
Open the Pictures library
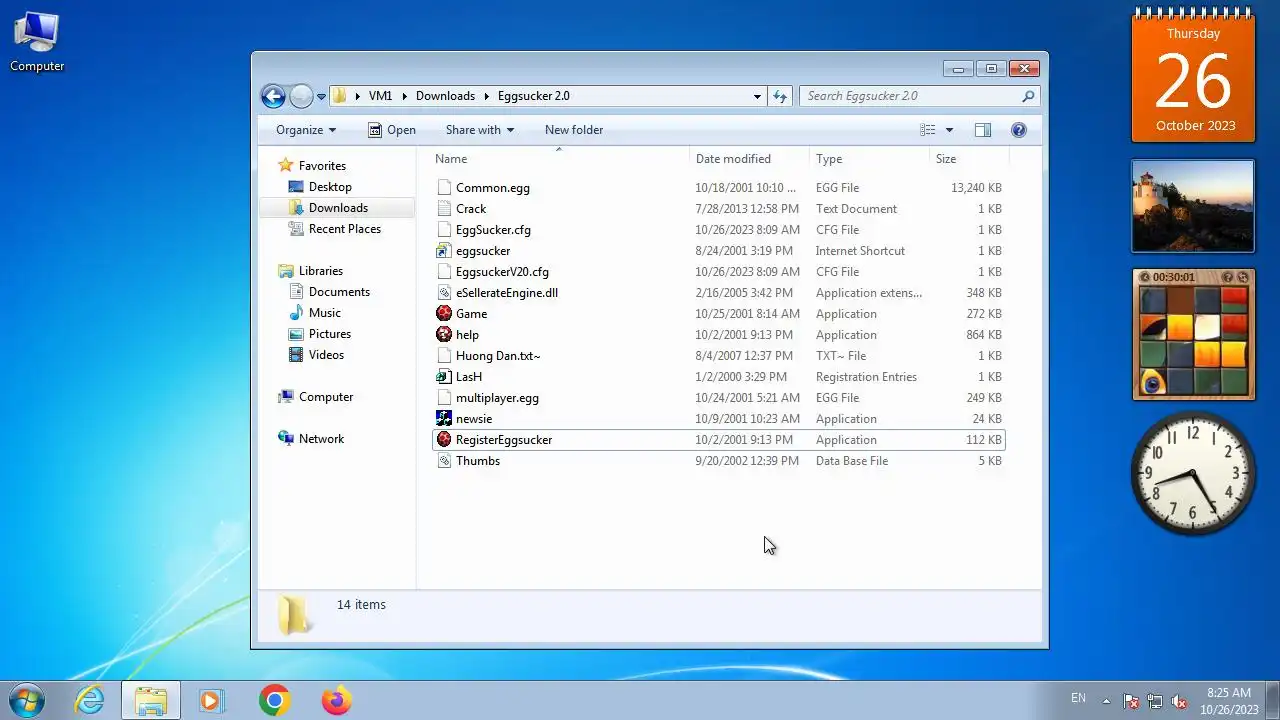pyautogui.click(x=330, y=334)
